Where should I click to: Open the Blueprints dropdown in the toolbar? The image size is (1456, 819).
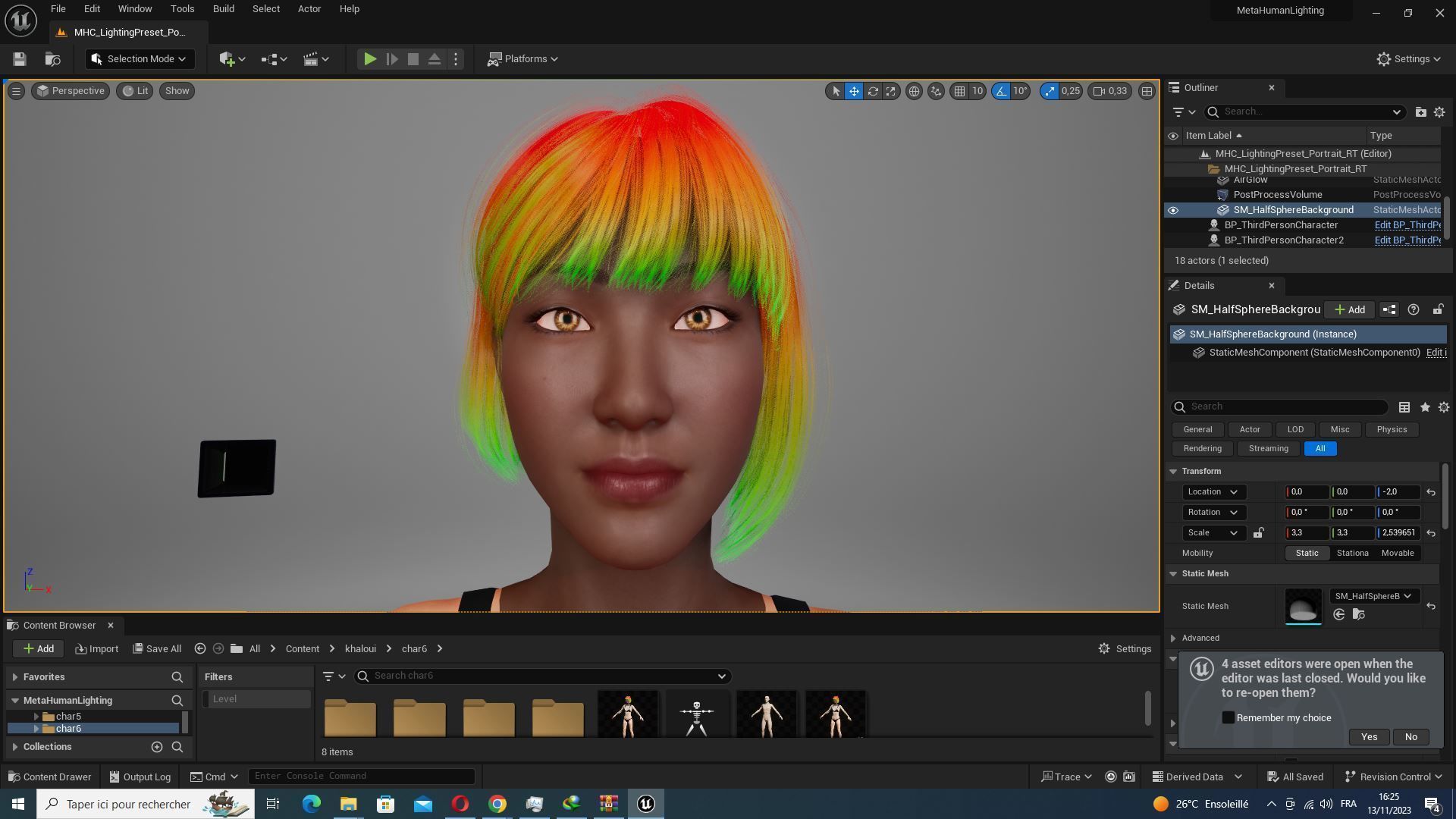click(274, 59)
